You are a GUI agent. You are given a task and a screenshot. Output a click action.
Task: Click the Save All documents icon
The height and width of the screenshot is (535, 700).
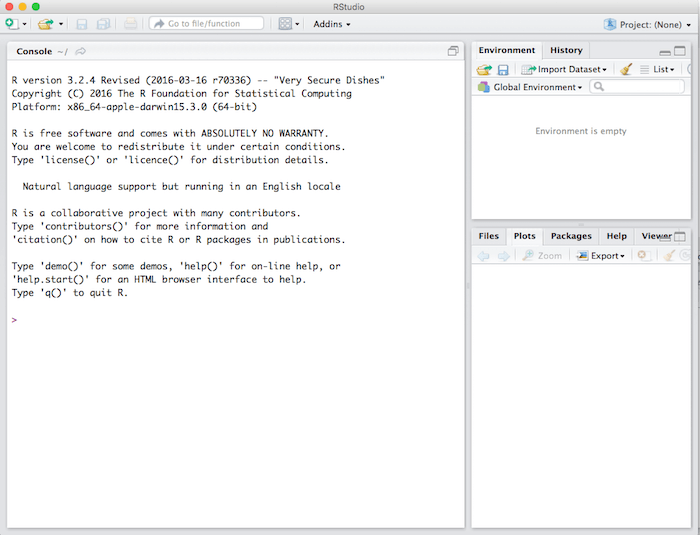(x=103, y=24)
